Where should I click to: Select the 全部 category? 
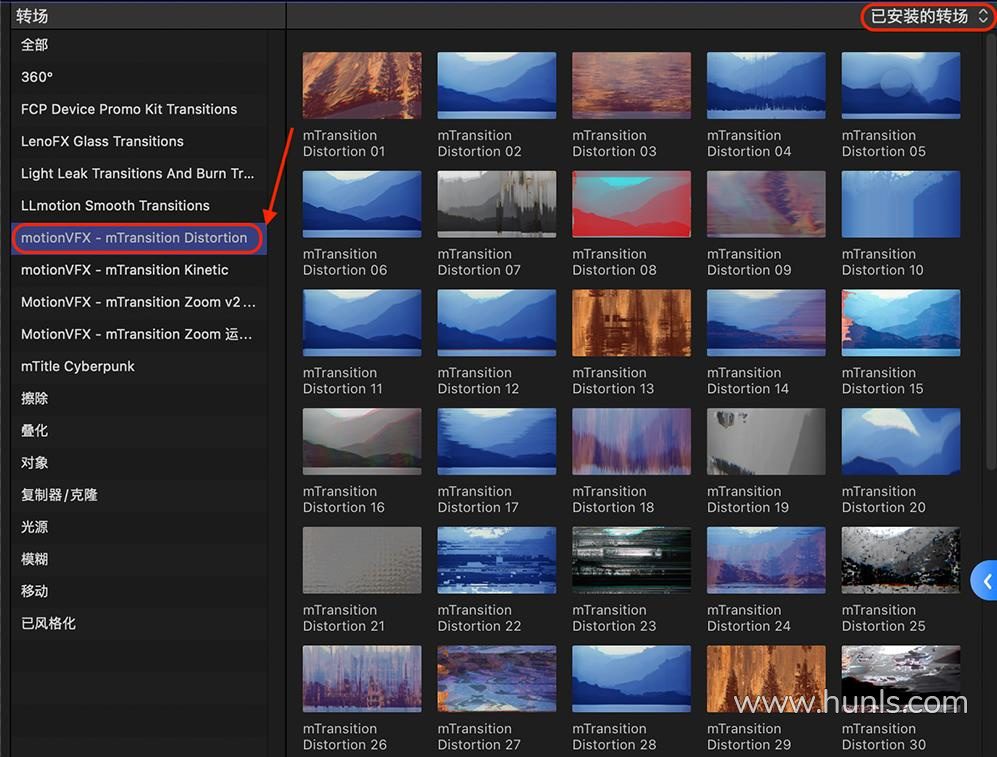coord(139,45)
